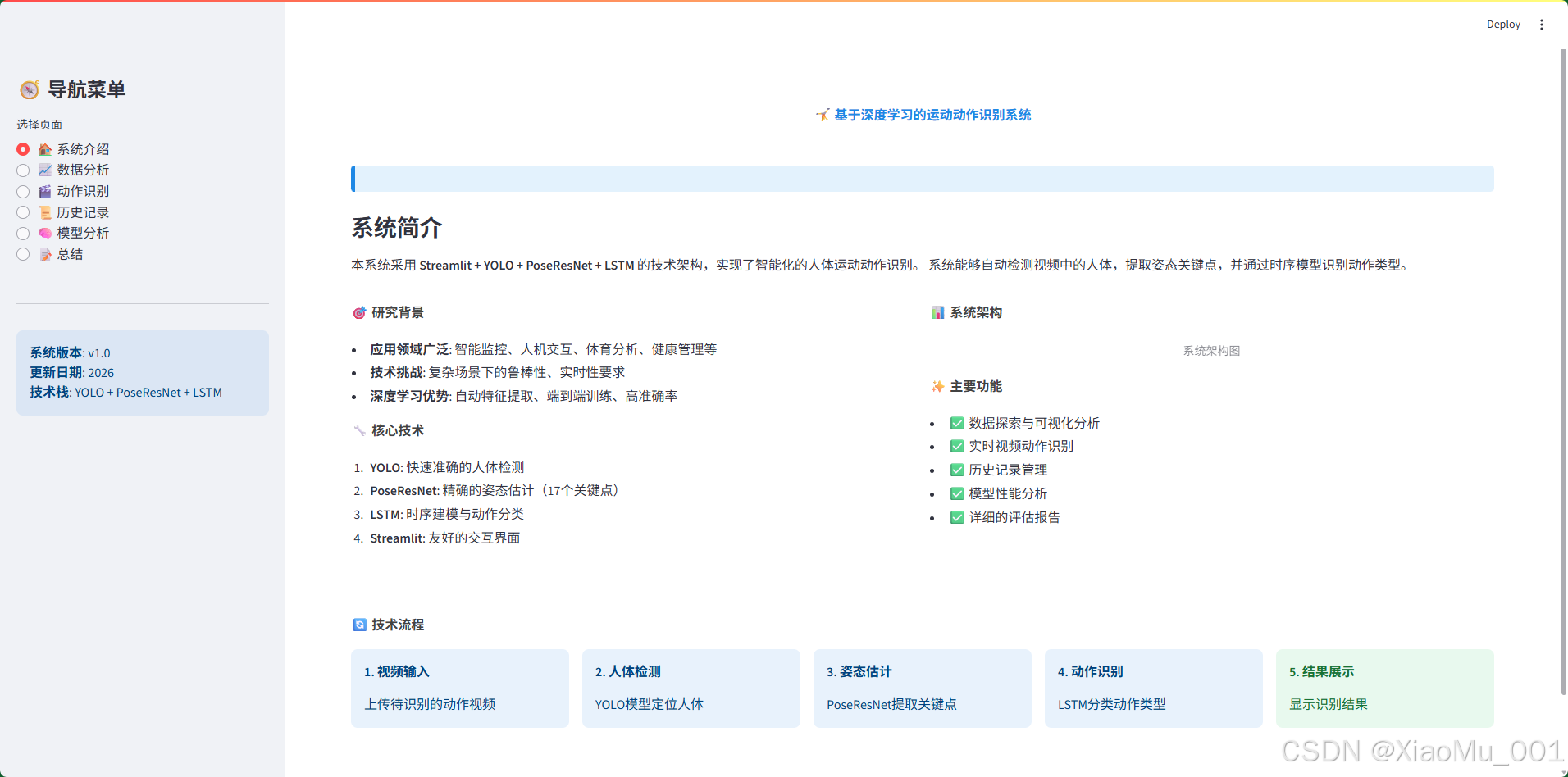Select the 总结 radio button

click(x=23, y=254)
